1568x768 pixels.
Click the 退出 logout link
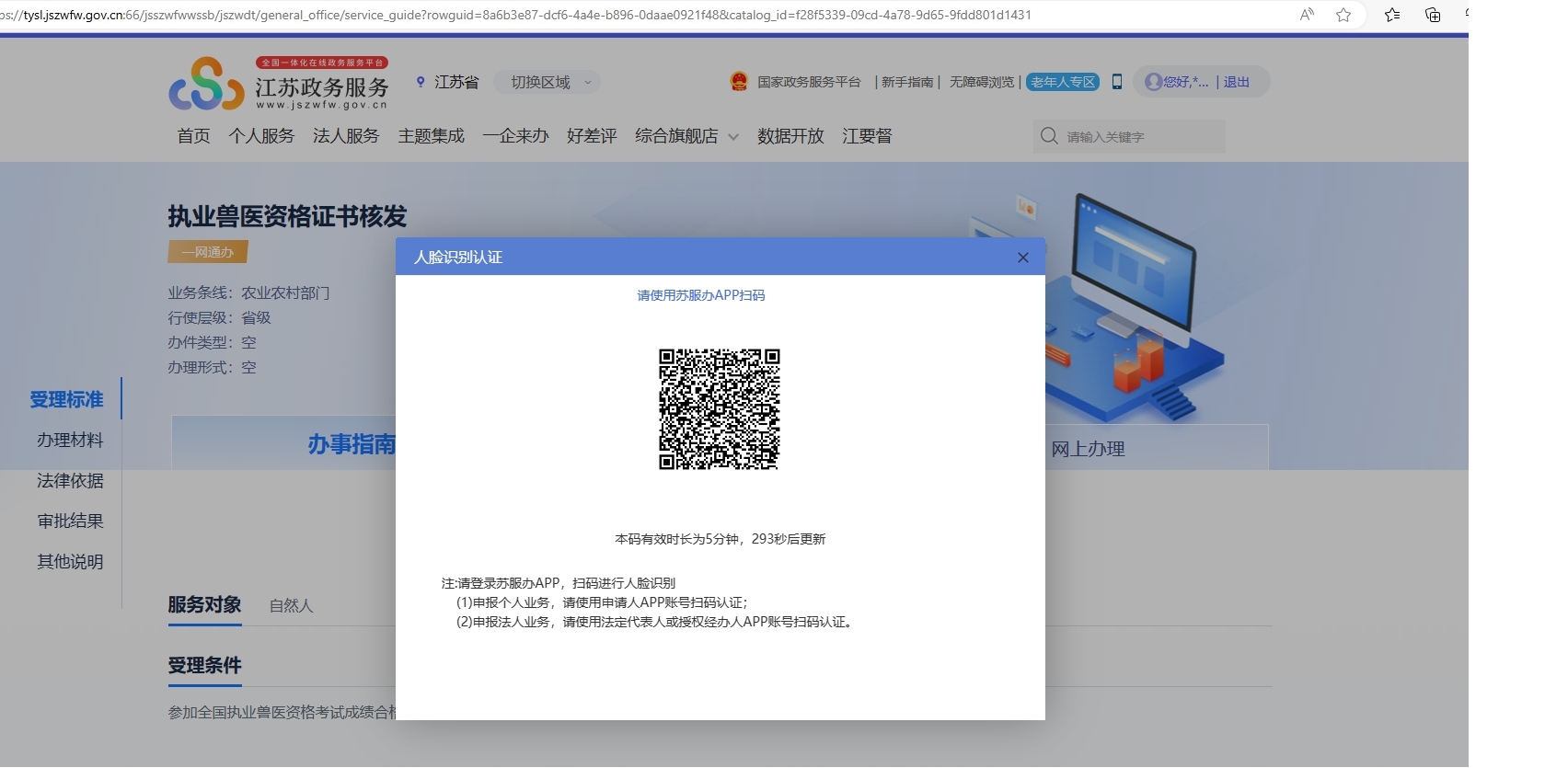1237,82
